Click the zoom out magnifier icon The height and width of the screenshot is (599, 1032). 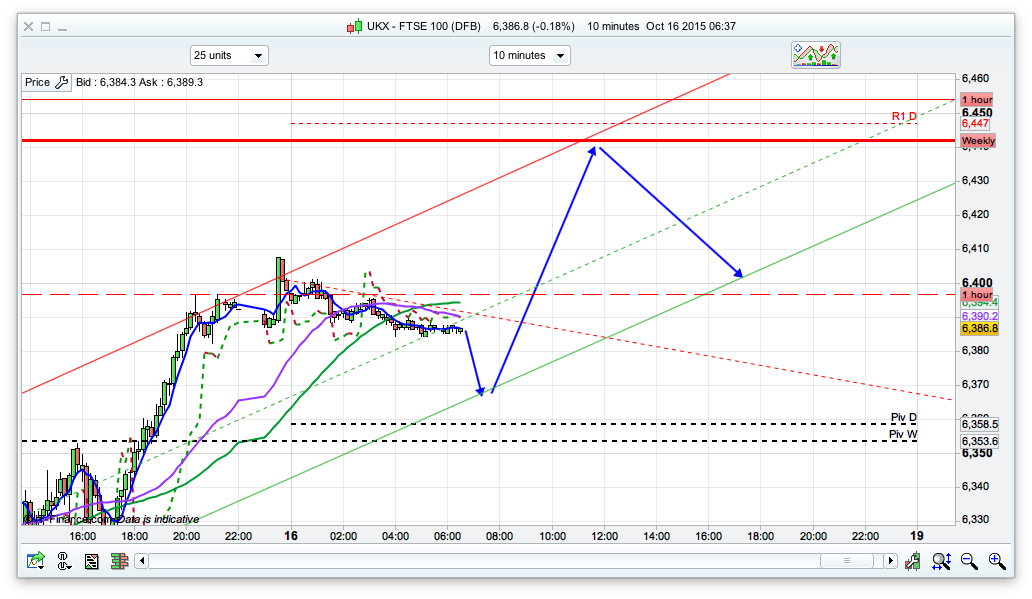click(x=968, y=561)
